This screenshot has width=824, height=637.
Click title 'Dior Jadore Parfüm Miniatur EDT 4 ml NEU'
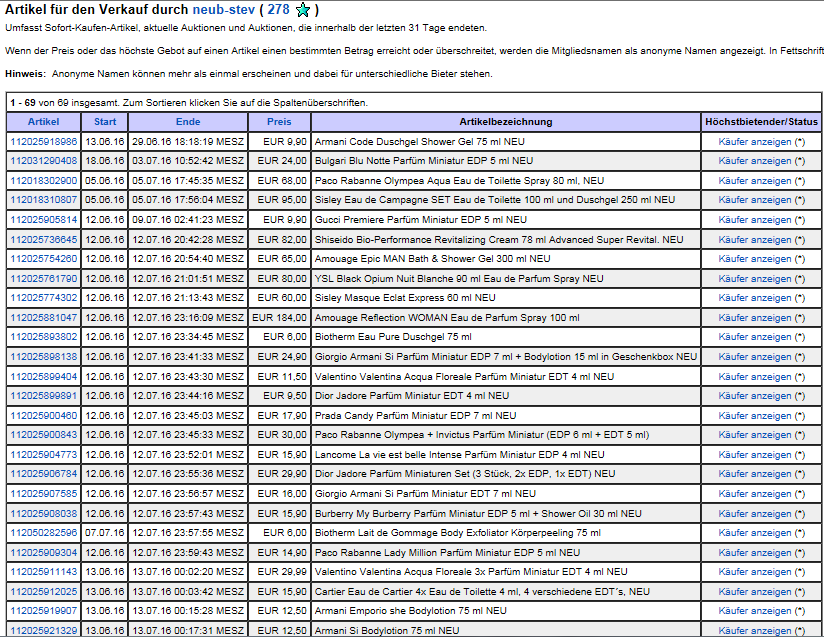click(x=411, y=395)
